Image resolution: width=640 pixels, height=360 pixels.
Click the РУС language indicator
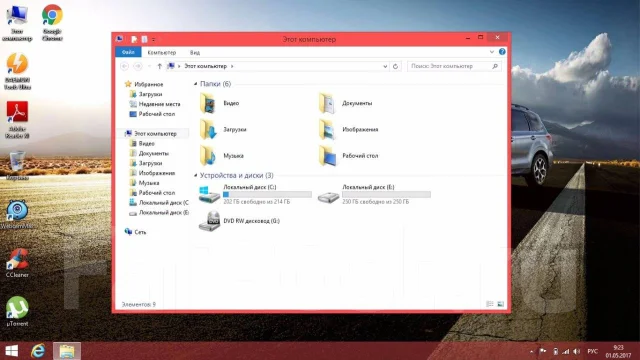point(592,351)
